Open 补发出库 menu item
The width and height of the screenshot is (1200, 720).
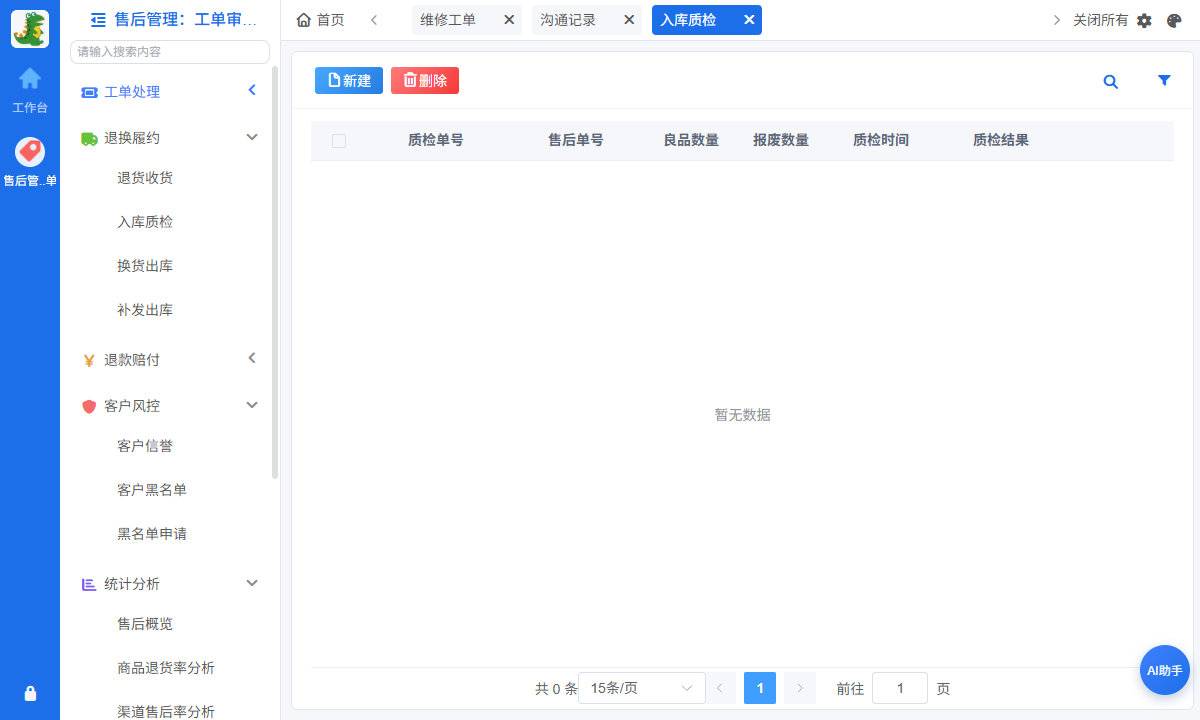point(145,310)
